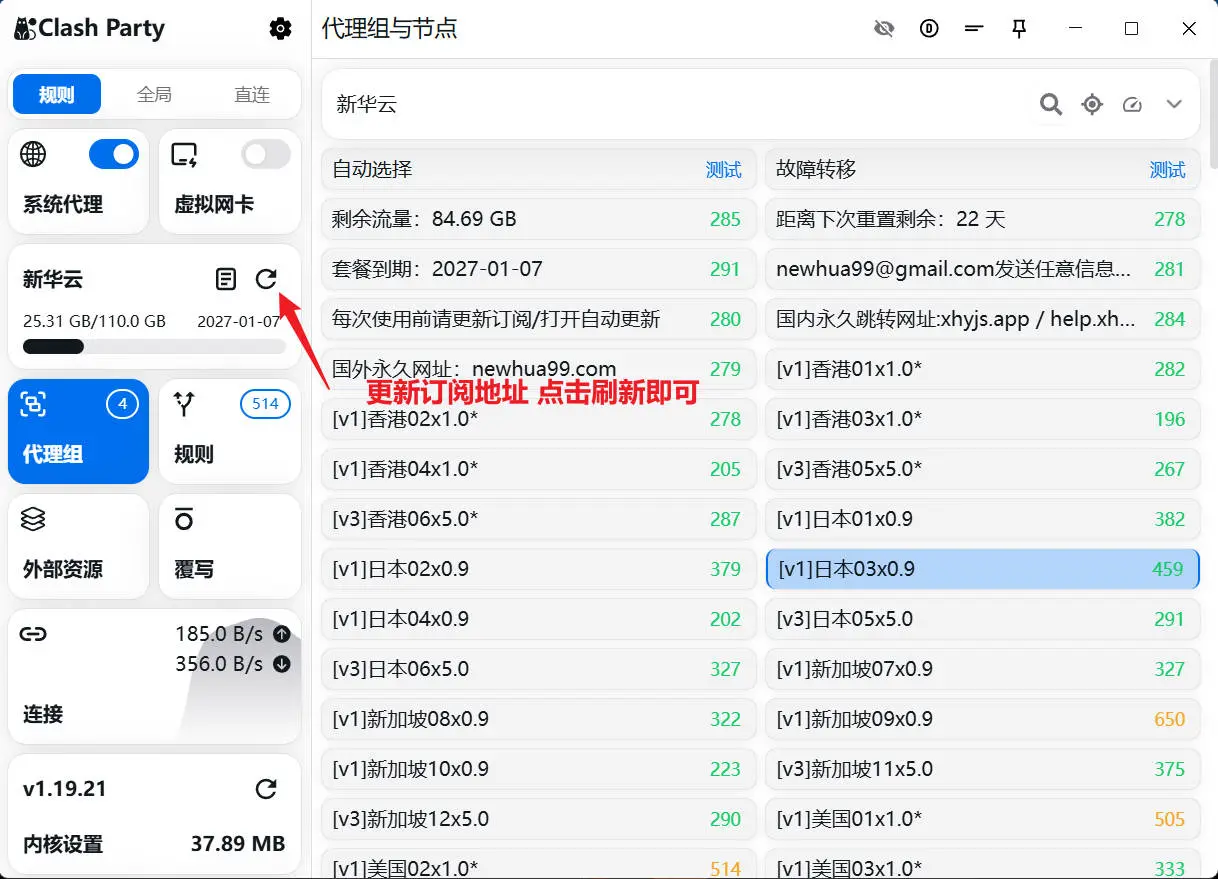
Task: Switch to 全局 mode tab
Action: (153, 94)
